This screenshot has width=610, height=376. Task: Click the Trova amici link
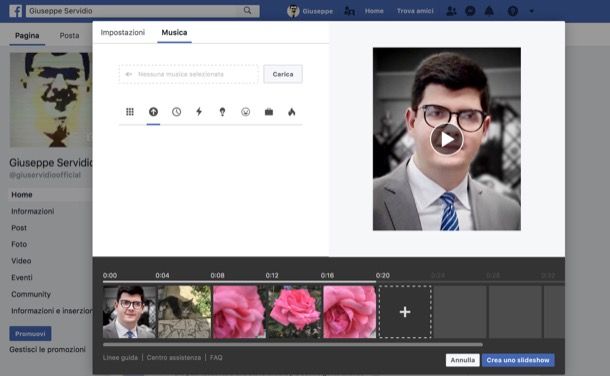(415, 11)
